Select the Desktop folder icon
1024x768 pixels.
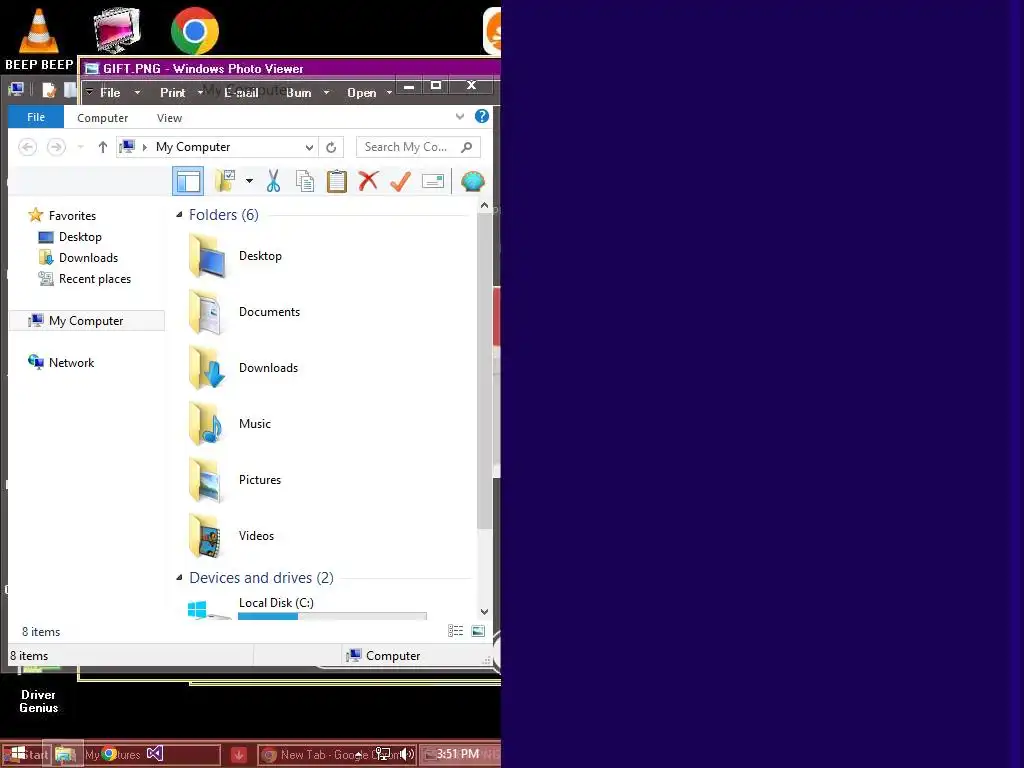click(207, 256)
